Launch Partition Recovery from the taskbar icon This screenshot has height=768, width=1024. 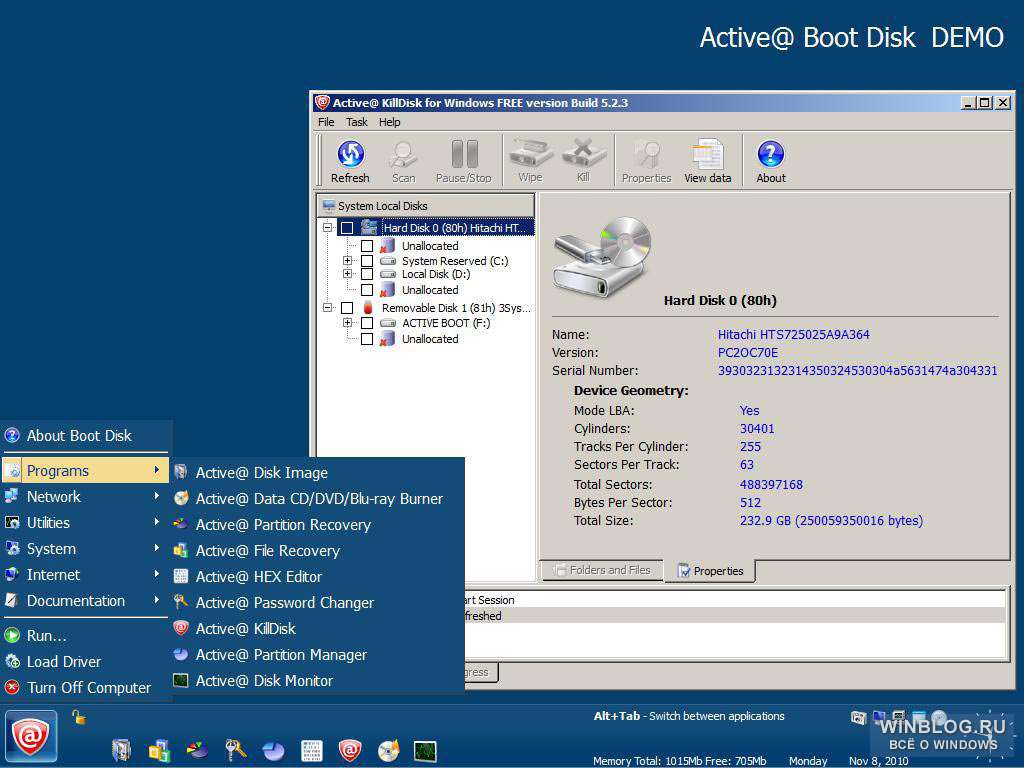point(197,750)
